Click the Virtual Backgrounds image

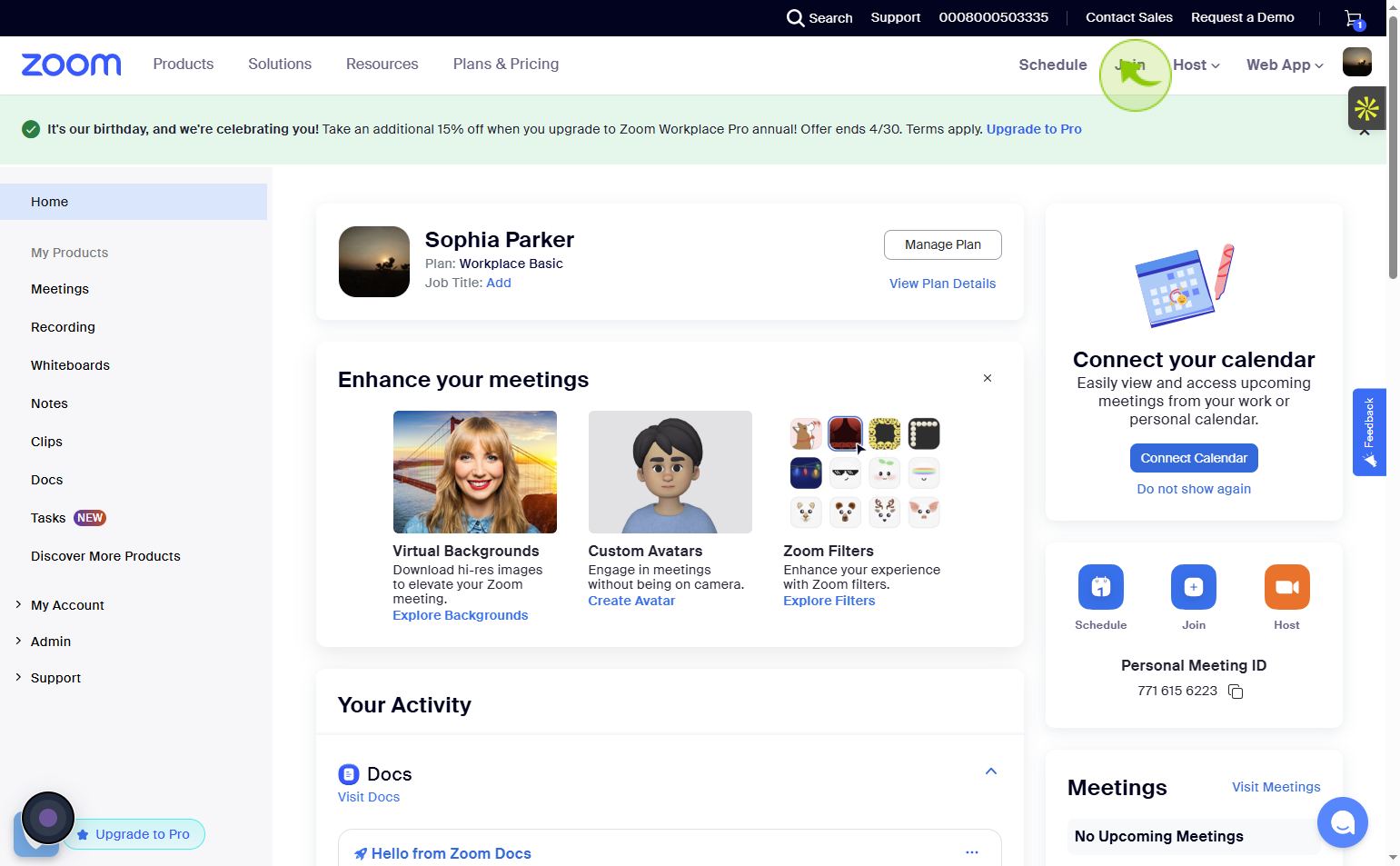[x=475, y=472]
